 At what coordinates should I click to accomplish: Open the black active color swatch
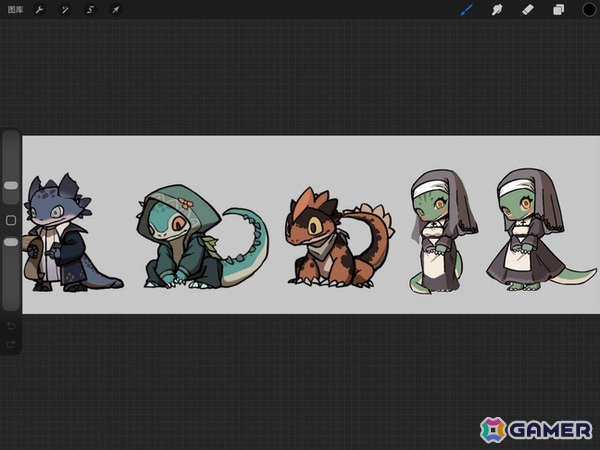[589, 10]
